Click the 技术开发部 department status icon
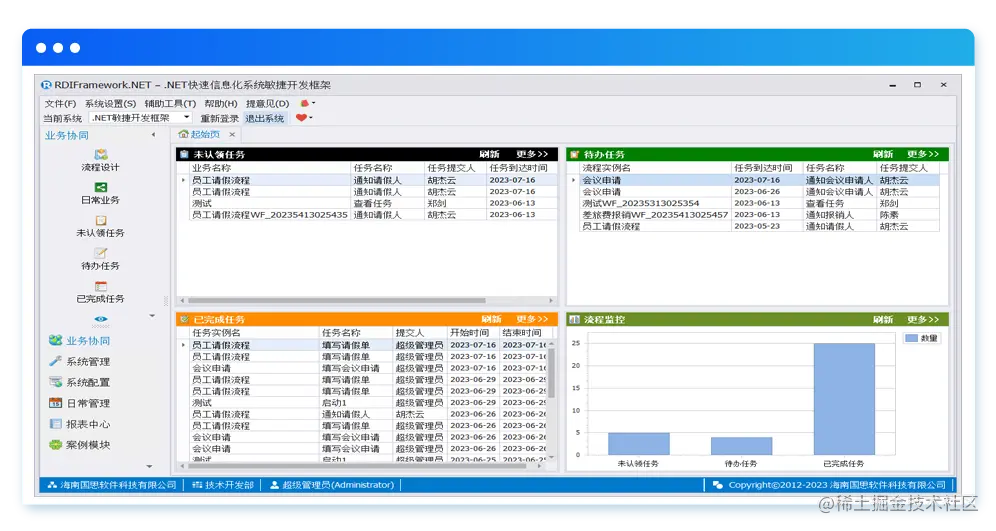The image size is (996, 531). pos(197,485)
